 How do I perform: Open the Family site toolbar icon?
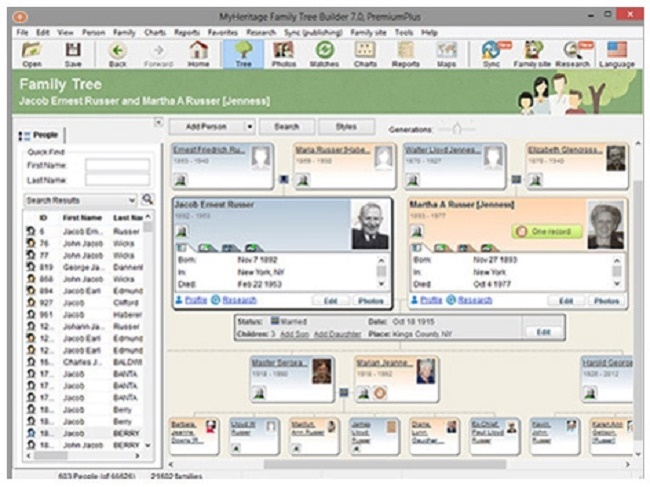(x=532, y=54)
